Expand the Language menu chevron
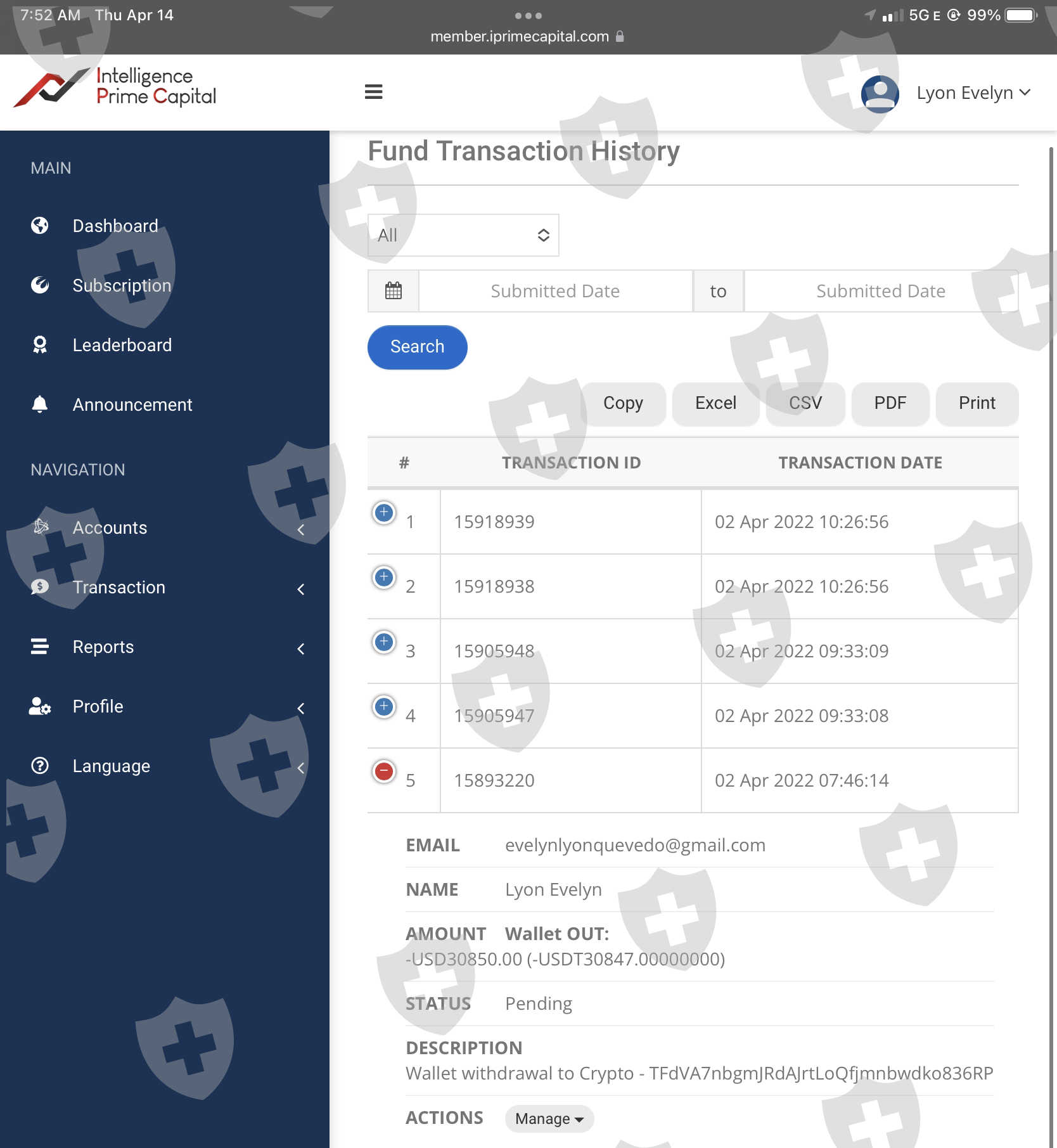This screenshot has width=1057, height=1148. pos(301,768)
